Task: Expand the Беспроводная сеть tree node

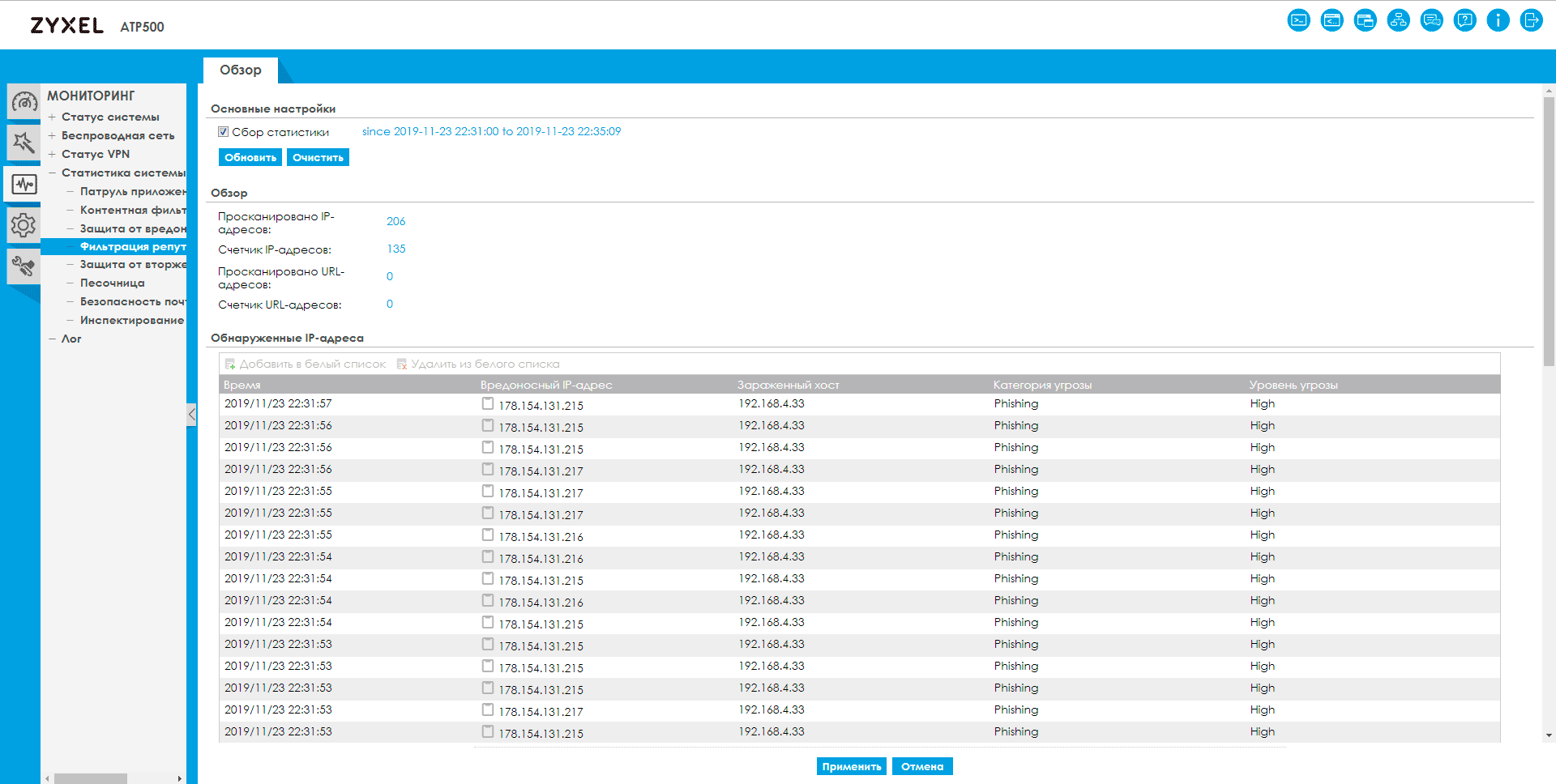Action: [x=52, y=136]
